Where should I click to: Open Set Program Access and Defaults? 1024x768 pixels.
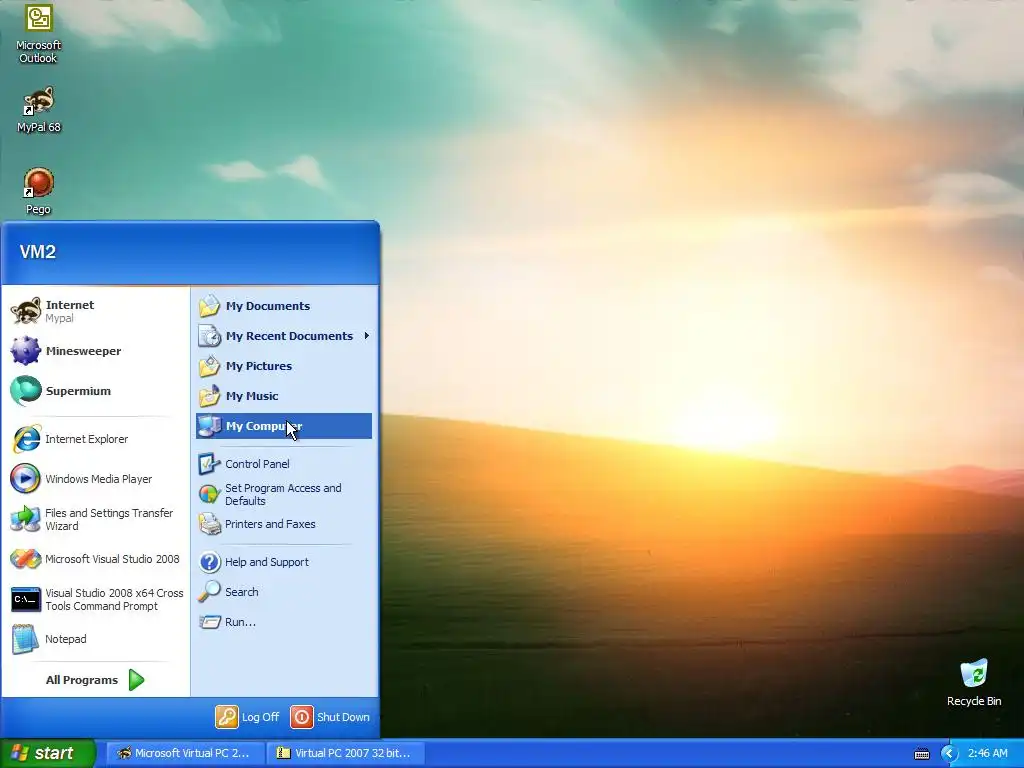[x=284, y=494]
